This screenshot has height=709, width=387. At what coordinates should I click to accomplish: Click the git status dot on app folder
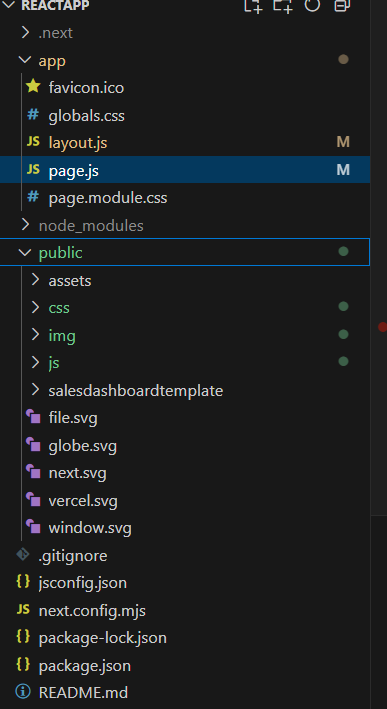[344, 59]
